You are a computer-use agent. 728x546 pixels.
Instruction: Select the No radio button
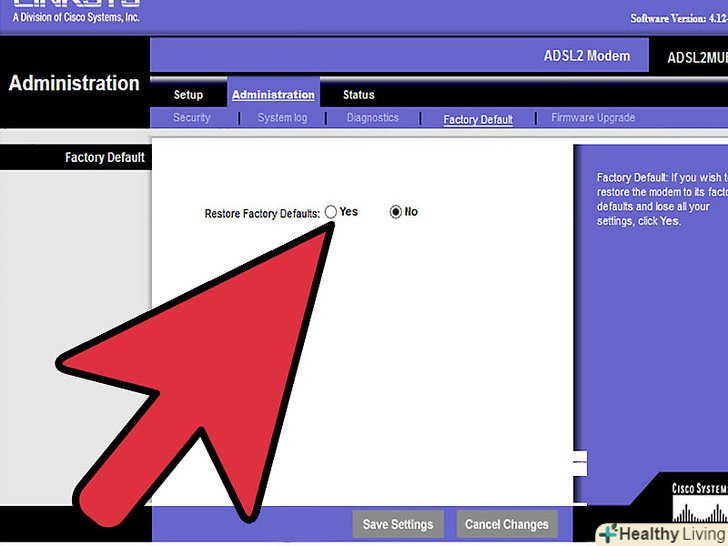click(396, 212)
